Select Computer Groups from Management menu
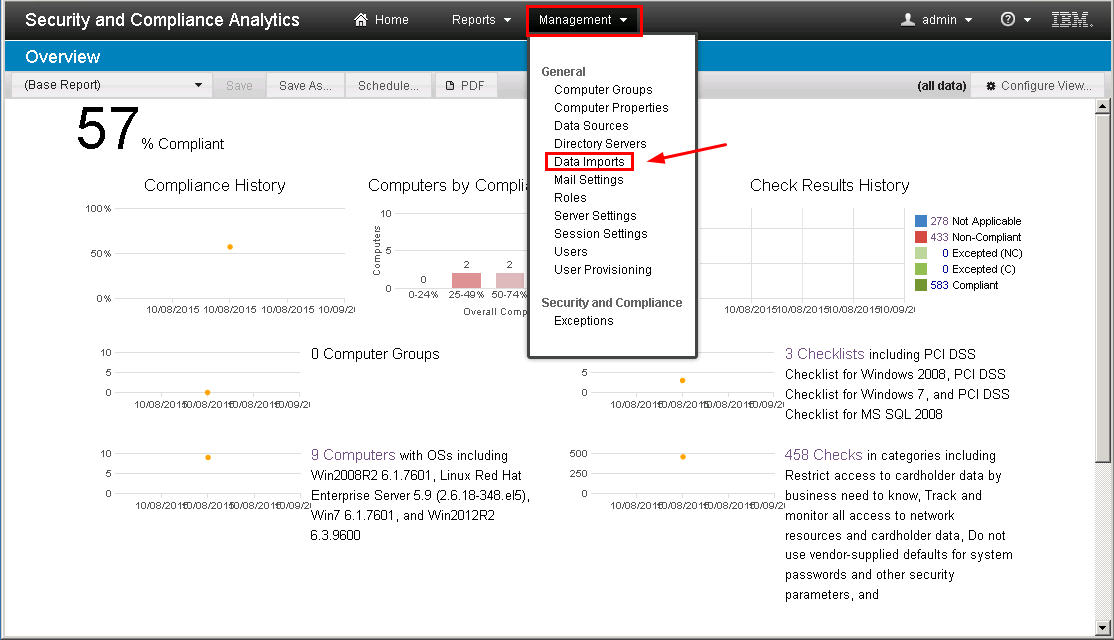Screen dimensions: 1114x640 point(603,90)
